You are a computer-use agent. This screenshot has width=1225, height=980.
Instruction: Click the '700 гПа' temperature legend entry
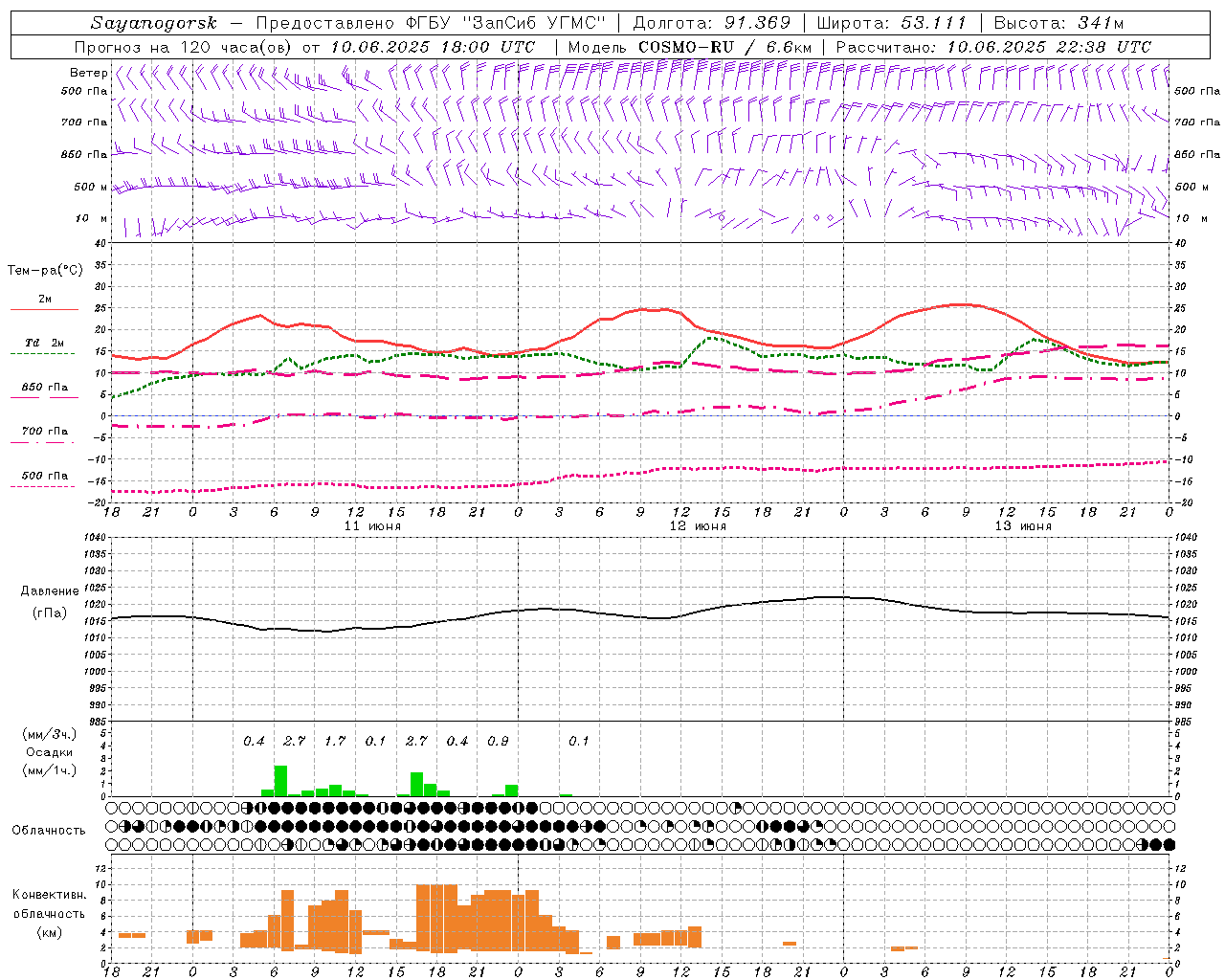click(44, 432)
